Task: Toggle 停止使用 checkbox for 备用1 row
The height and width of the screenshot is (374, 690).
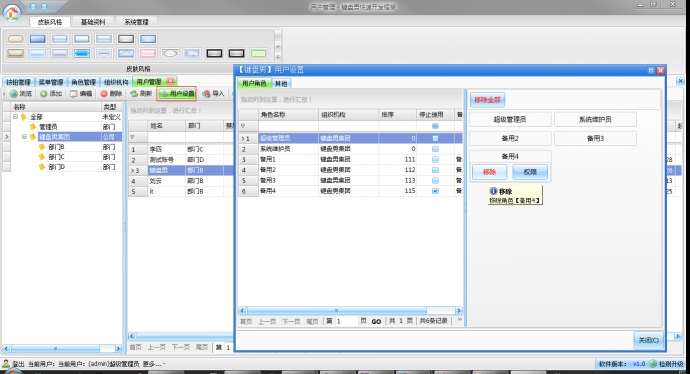Action: (435, 159)
